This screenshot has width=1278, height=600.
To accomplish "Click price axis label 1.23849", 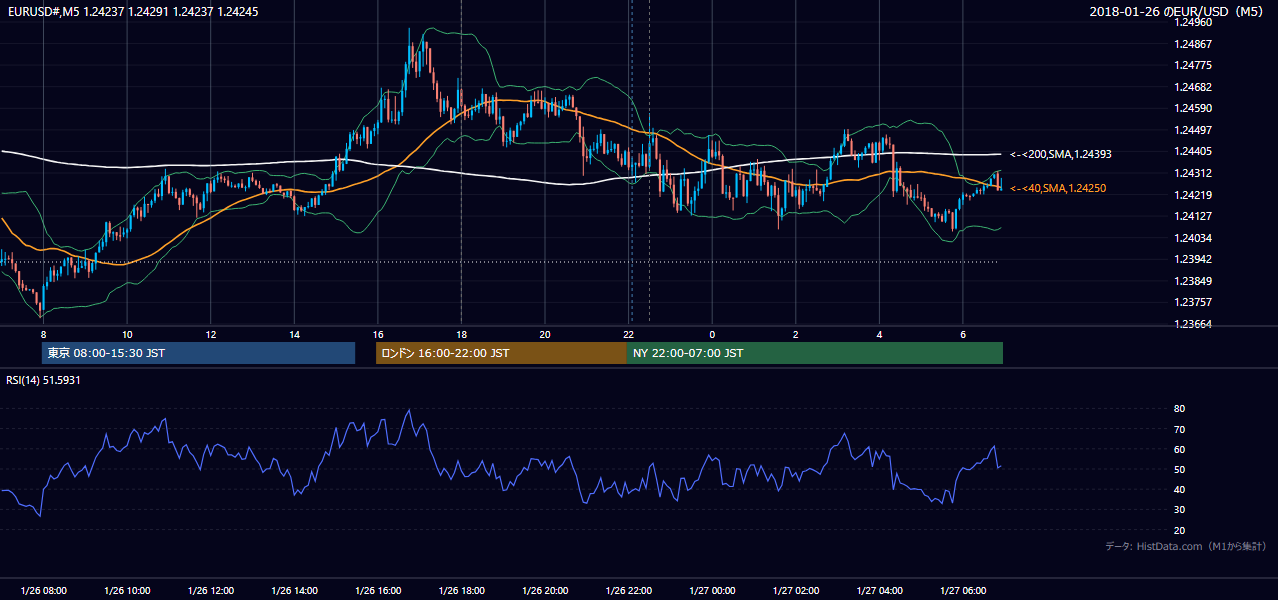I will tap(1192, 281).
